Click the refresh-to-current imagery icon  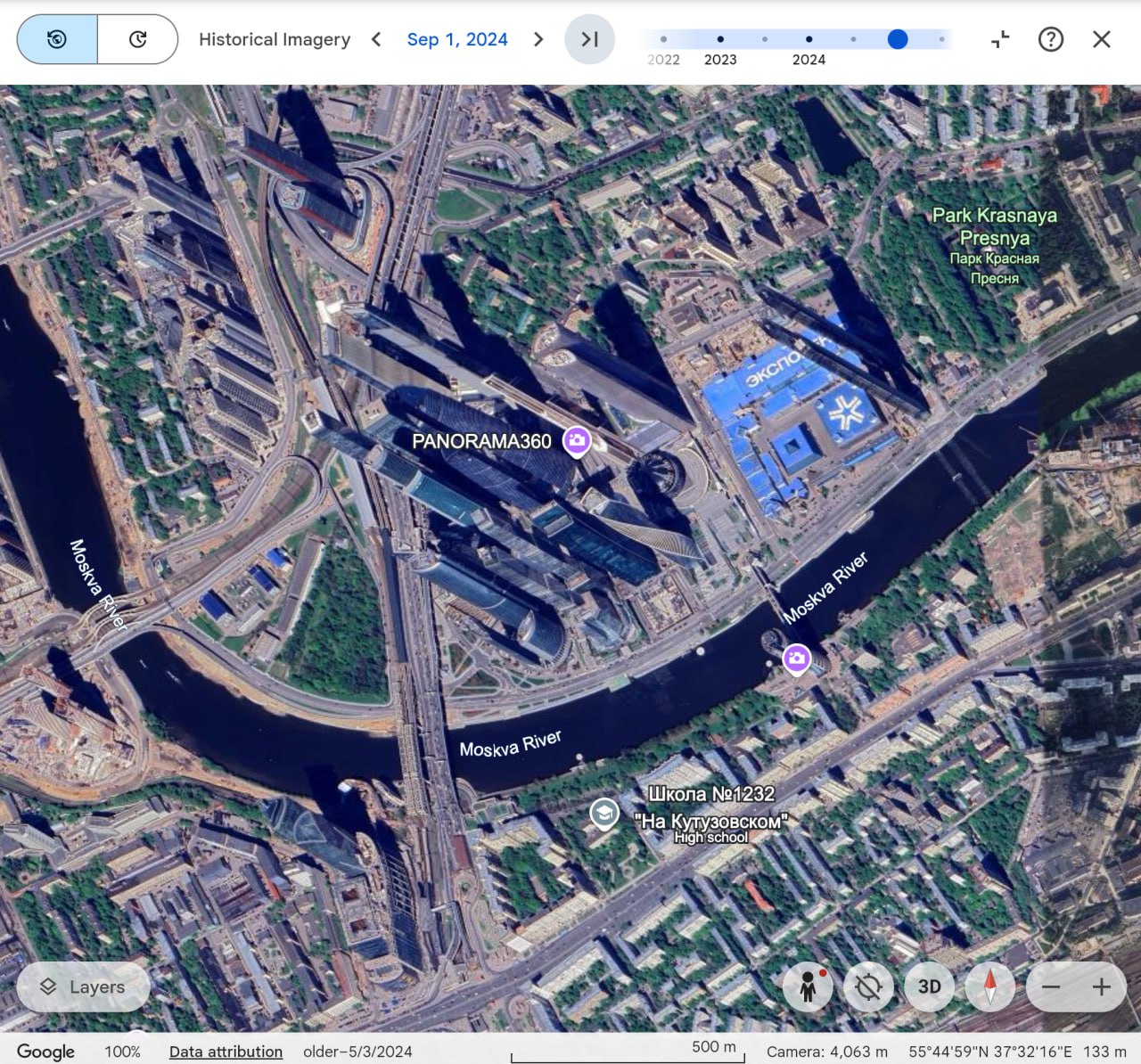137,39
